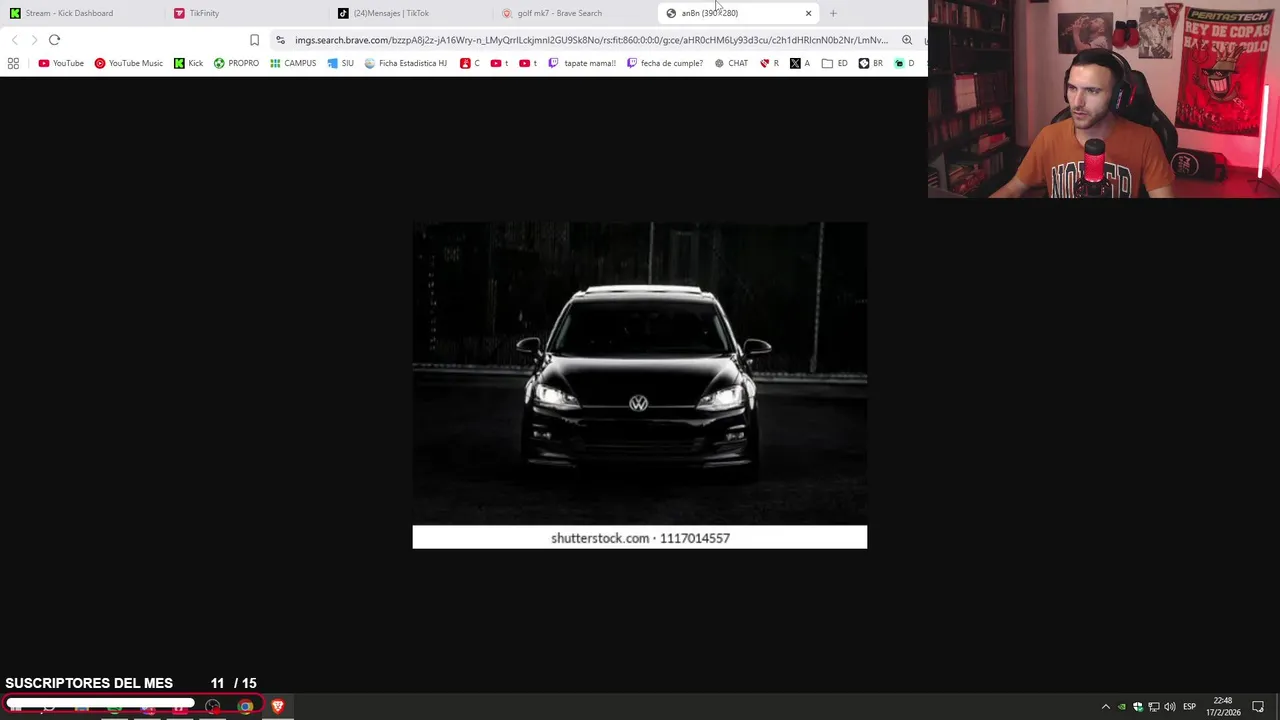This screenshot has width=1280, height=720.
Task: Open the YouTube Music bookmark
Action: click(x=128, y=63)
